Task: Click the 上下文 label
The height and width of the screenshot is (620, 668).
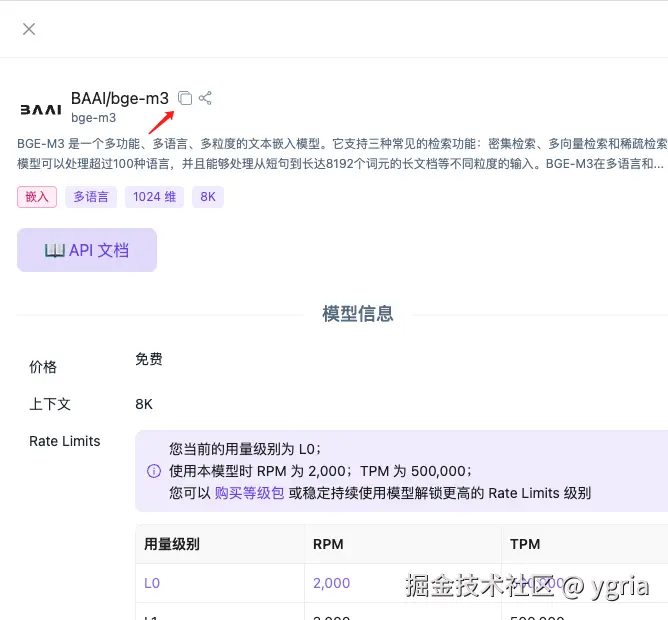Action: point(50,404)
